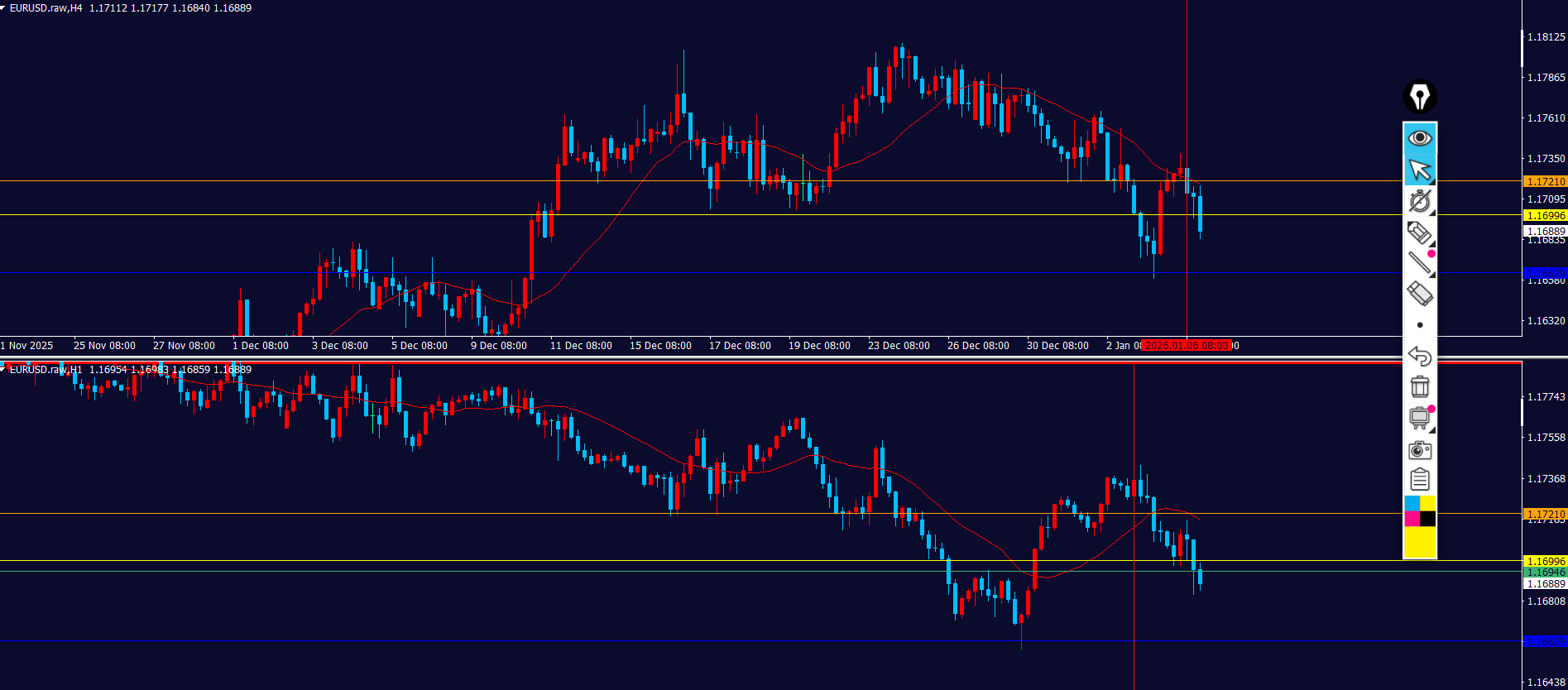Click the orange 1.17210 price label on H4 chart
This screenshot has width=1568, height=690.
[x=1545, y=181]
